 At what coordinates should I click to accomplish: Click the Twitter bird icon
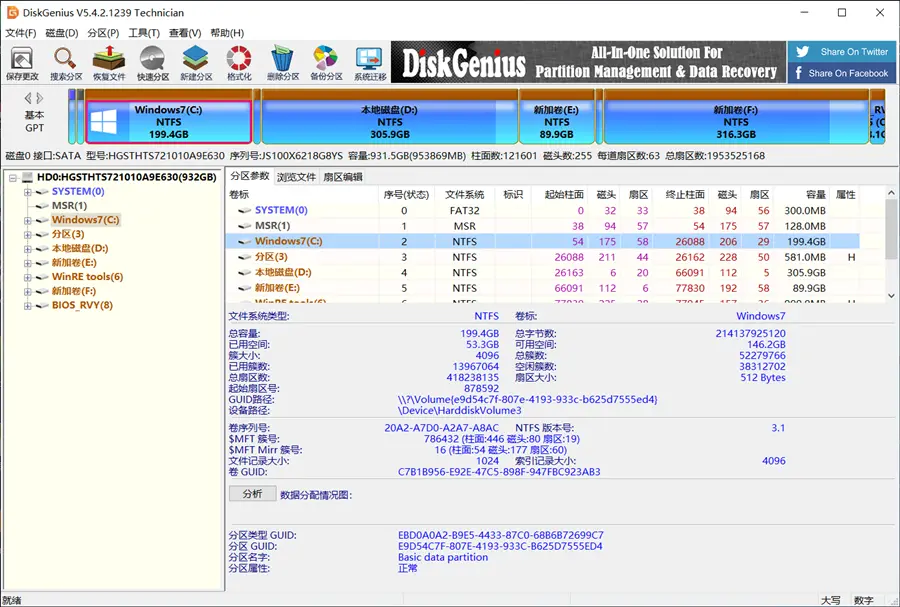tap(802, 52)
